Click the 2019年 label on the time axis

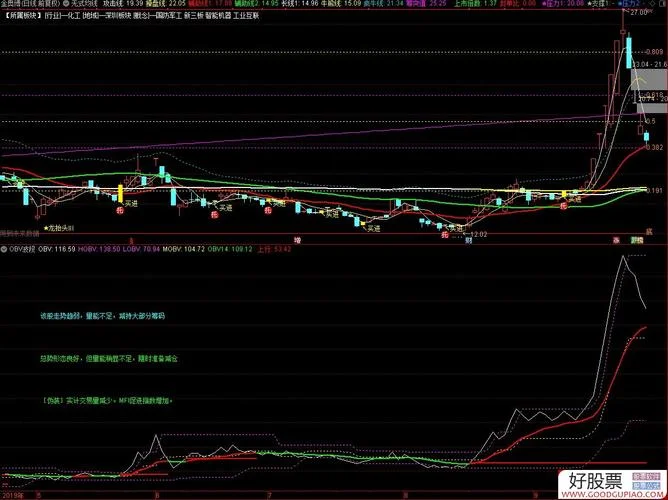[x=11, y=495]
